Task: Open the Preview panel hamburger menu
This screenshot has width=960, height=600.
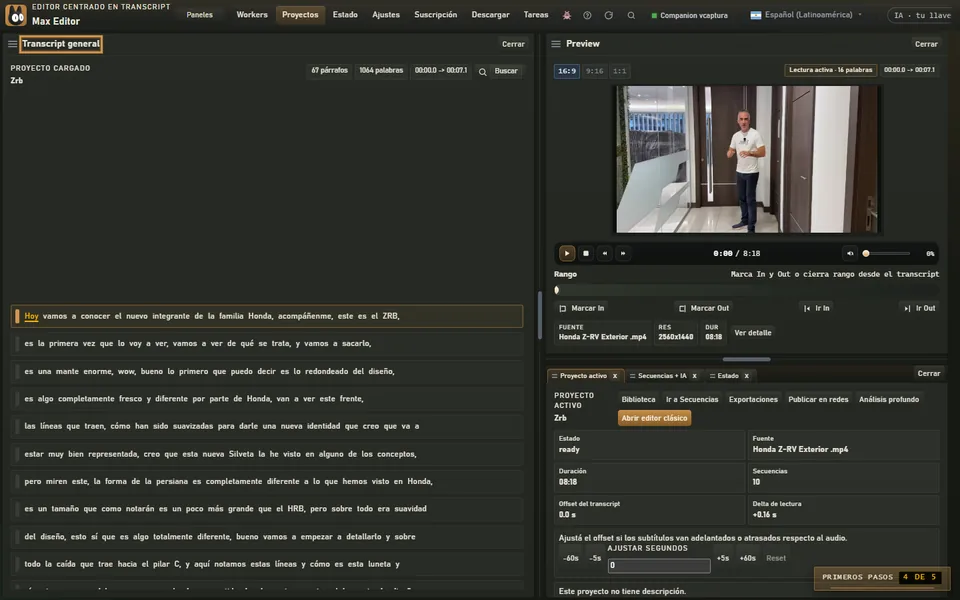Action: (556, 44)
